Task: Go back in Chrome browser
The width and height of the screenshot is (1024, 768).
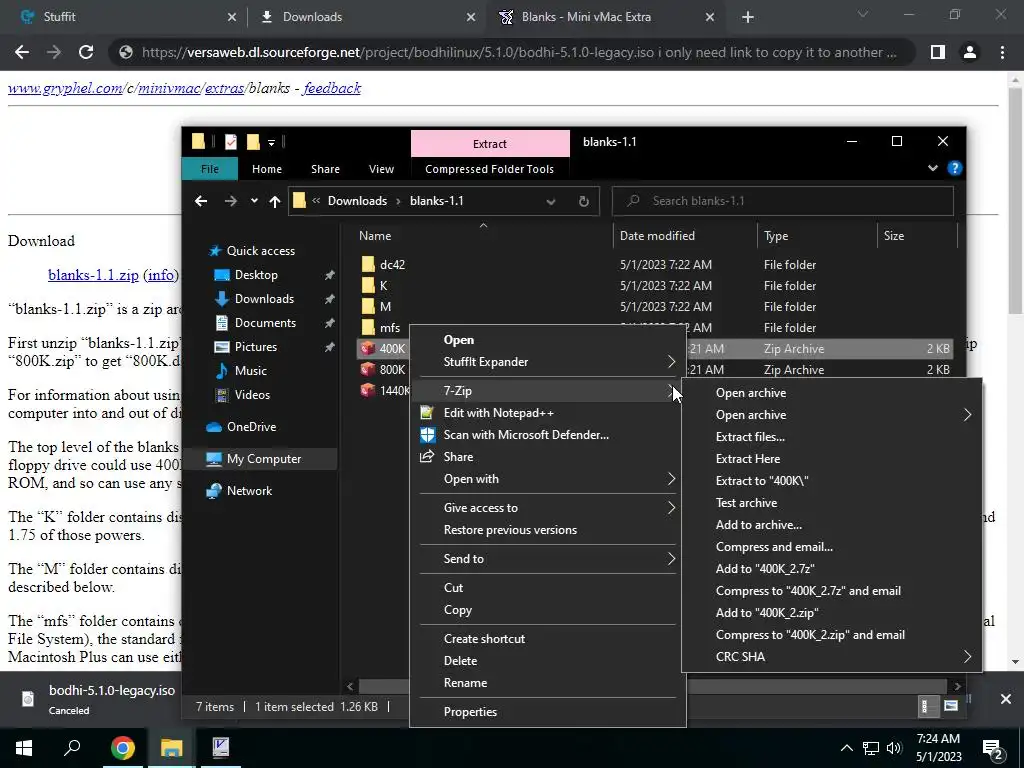Action: (x=22, y=52)
